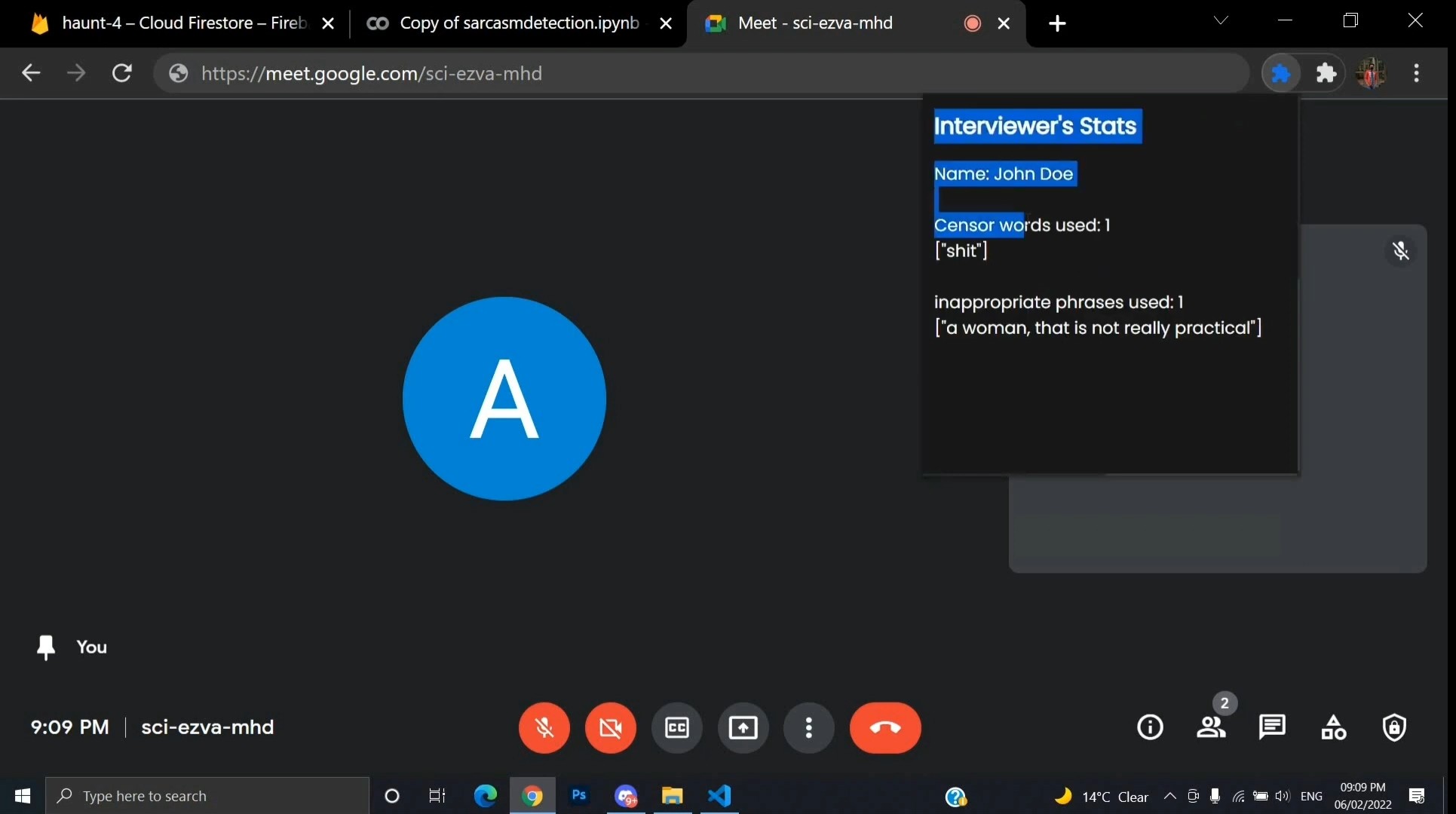Open Chrome three-dot menu
Screen dimensions: 1456x814
pos(1416,73)
